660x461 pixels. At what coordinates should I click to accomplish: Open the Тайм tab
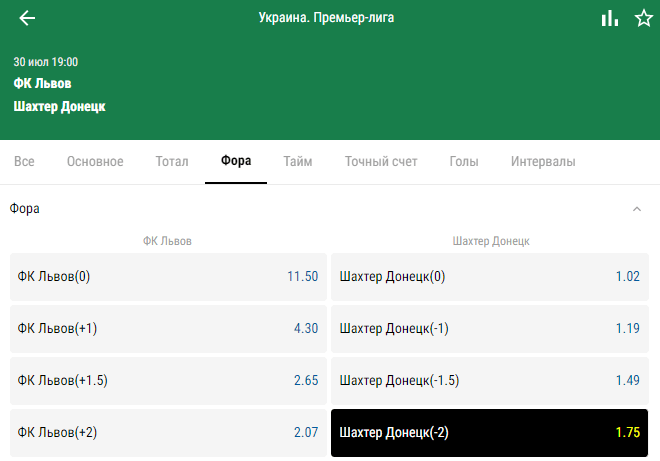pos(298,161)
